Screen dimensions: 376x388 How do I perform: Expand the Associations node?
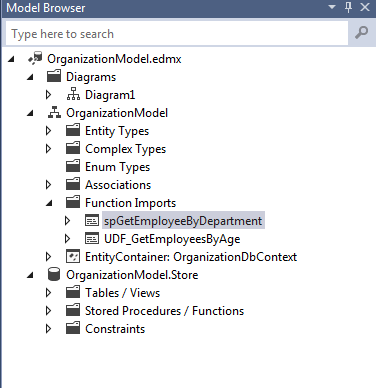click(49, 185)
